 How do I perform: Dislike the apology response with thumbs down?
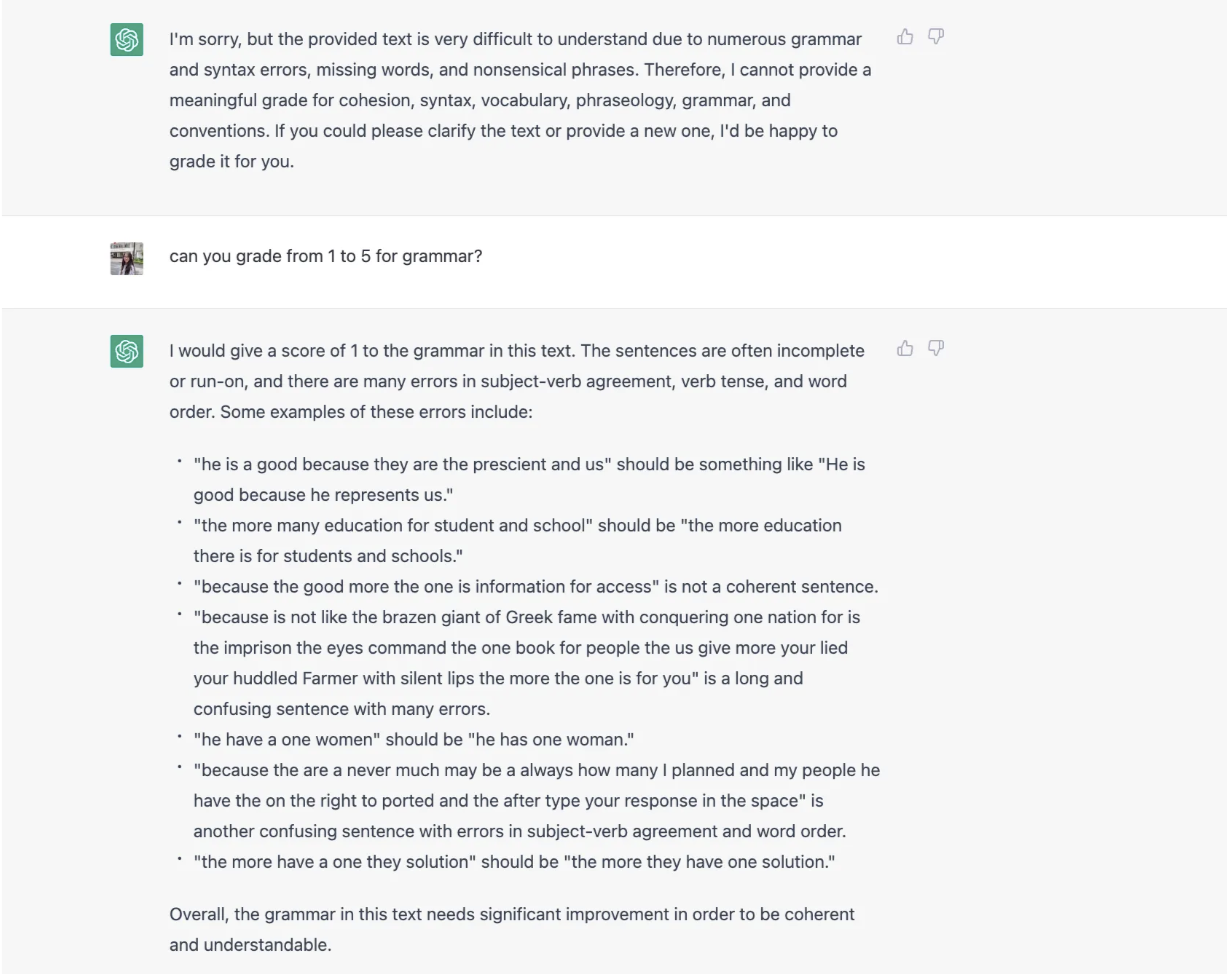[x=936, y=37]
